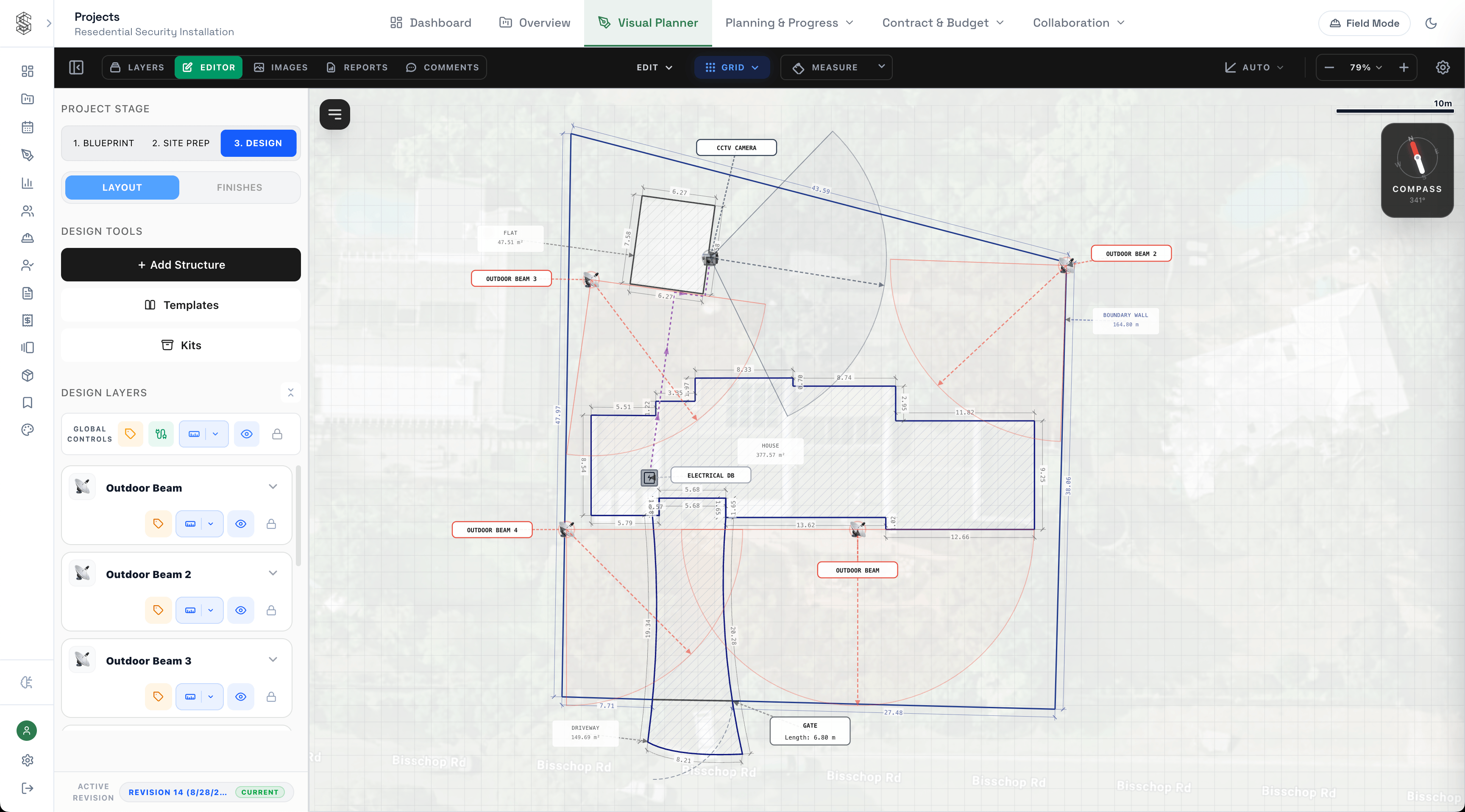Screen dimensions: 1465x812
Task: Lock the Outdoor Beam 3 layer
Action: 271,697
